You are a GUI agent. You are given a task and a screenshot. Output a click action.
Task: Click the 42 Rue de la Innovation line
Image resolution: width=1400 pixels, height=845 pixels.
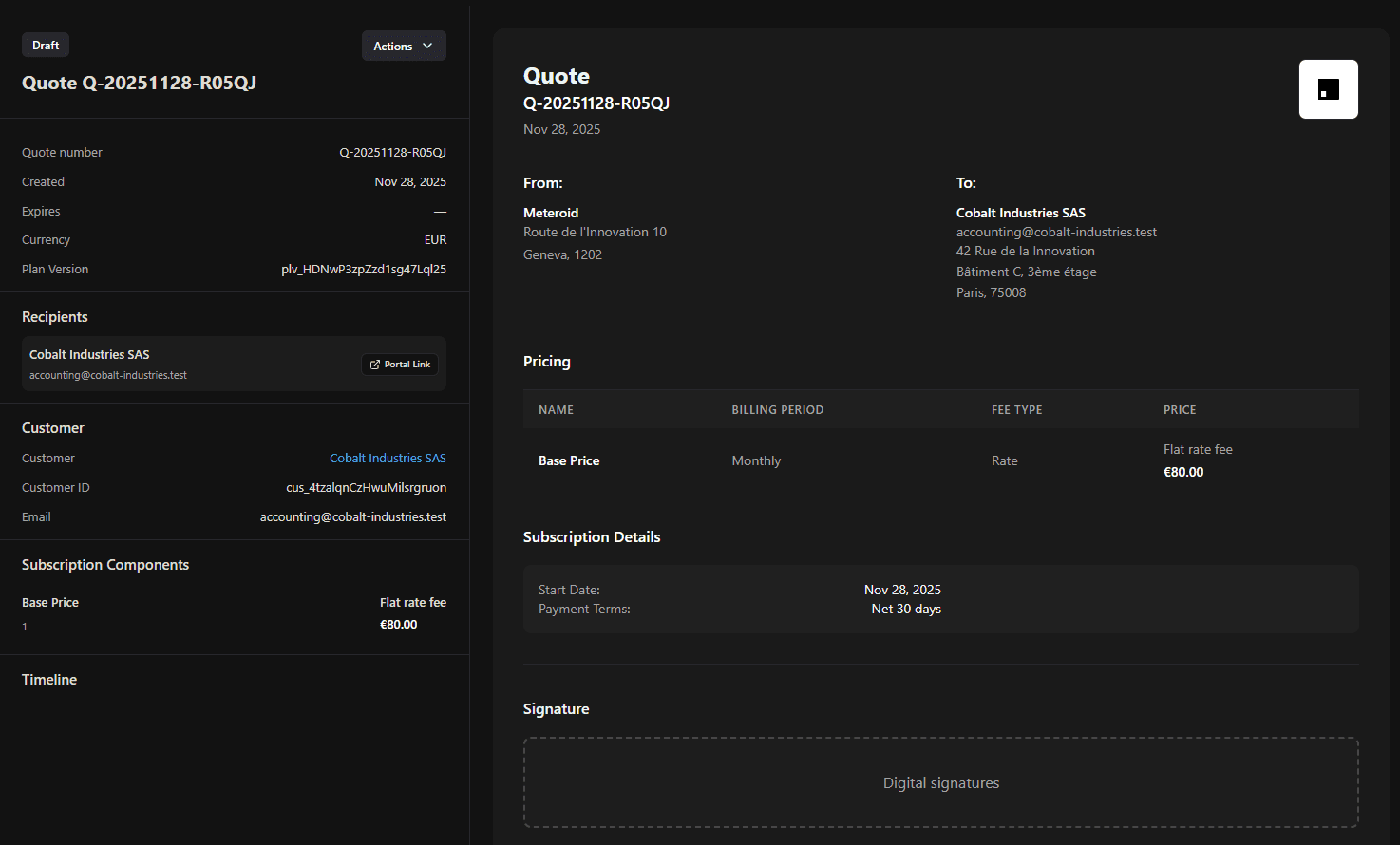(x=1026, y=251)
